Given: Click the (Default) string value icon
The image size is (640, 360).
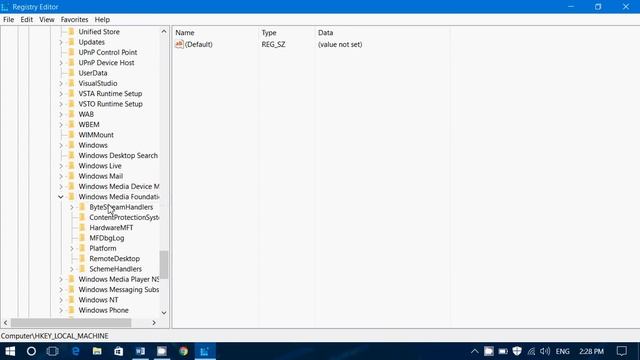Looking at the screenshot, I should pyautogui.click(x=179, y=44).
